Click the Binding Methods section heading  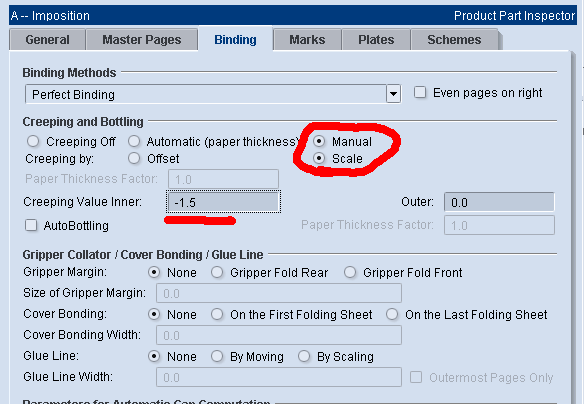click(69, 73)
